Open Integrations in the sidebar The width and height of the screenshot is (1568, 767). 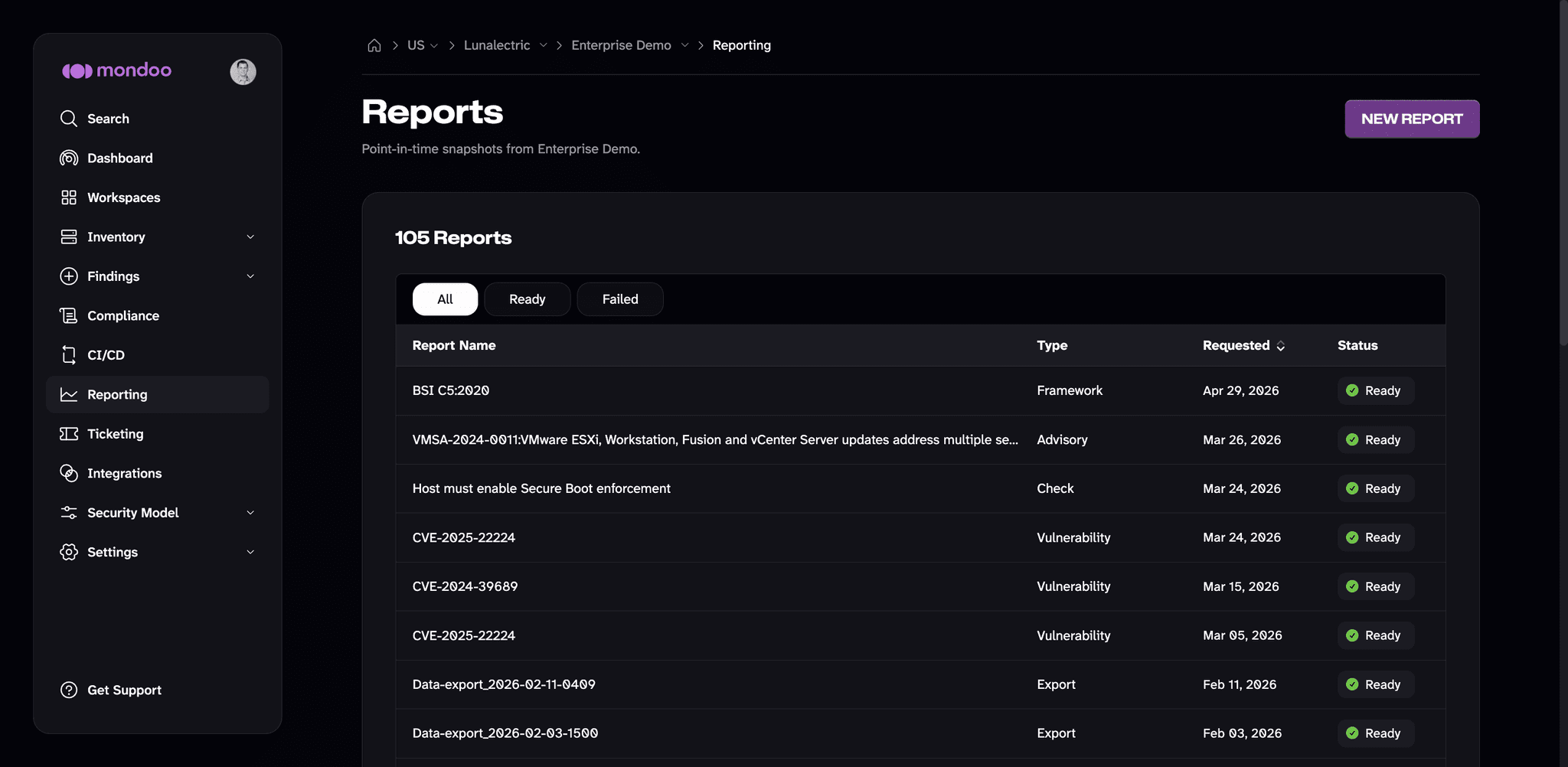(158, 473)
